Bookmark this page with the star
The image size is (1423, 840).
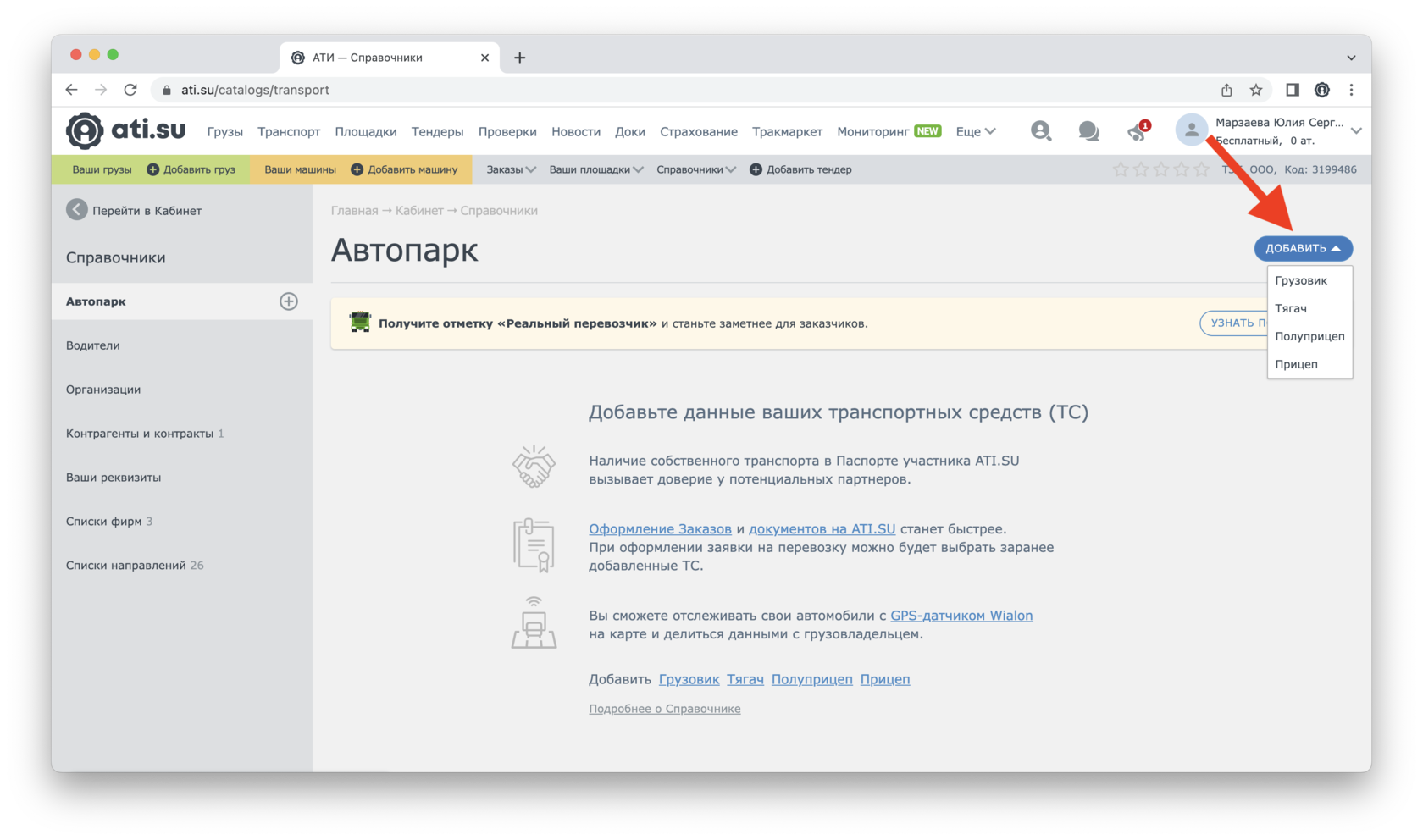[1256, 90]
